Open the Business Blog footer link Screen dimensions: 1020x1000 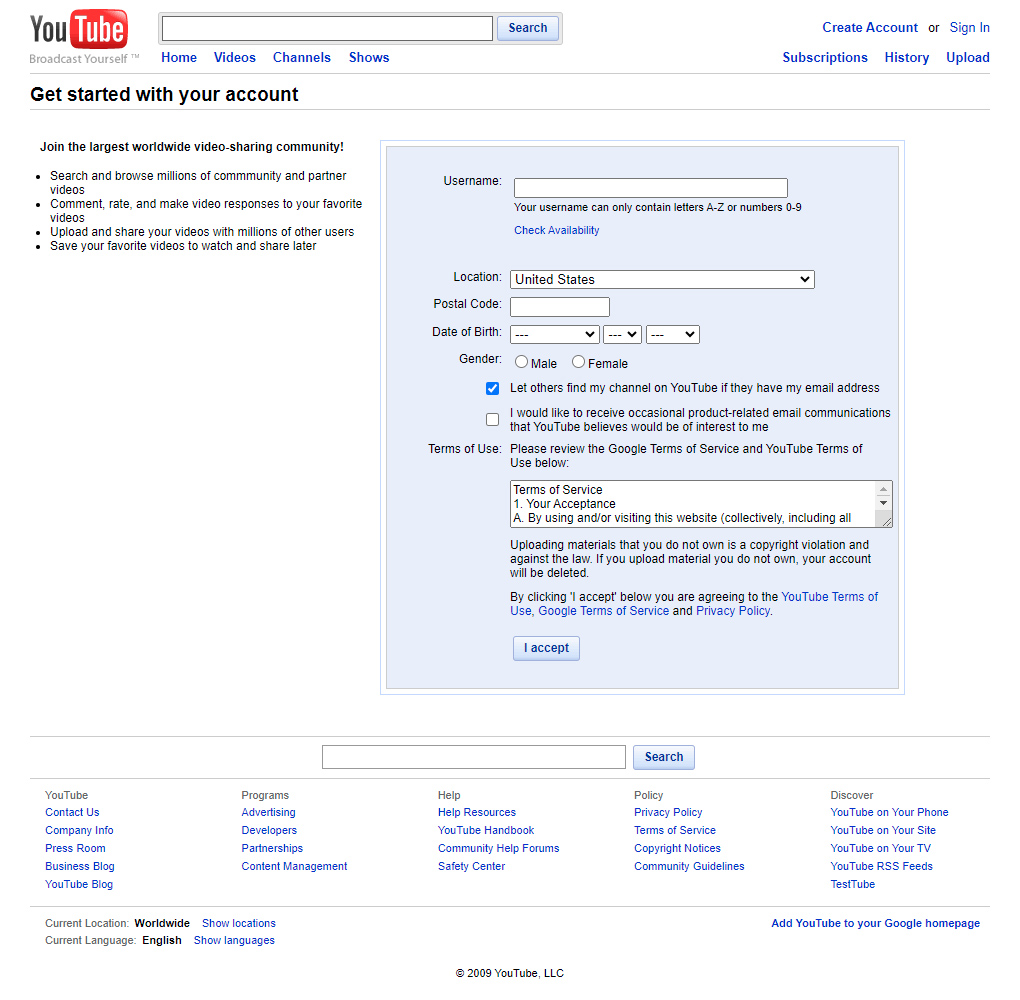pyautogui.click(x=80, y=867)
